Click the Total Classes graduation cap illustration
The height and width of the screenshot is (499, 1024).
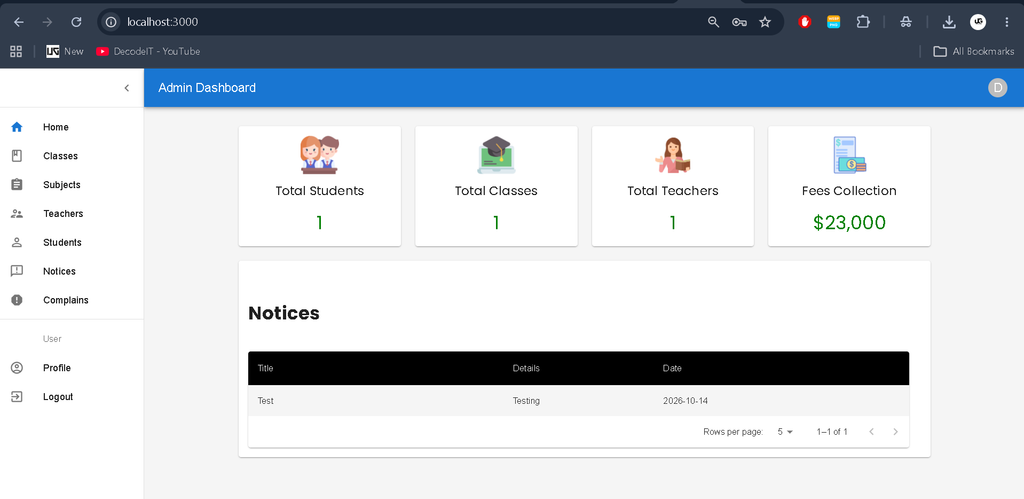[496, 155]
